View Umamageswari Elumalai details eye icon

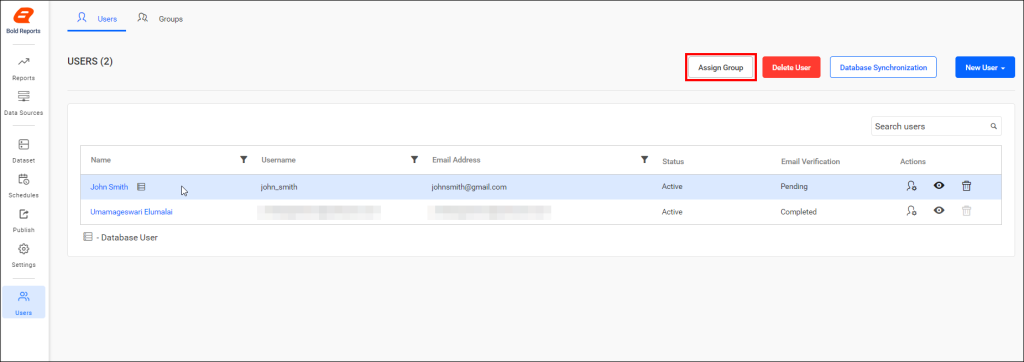point(939,211)
